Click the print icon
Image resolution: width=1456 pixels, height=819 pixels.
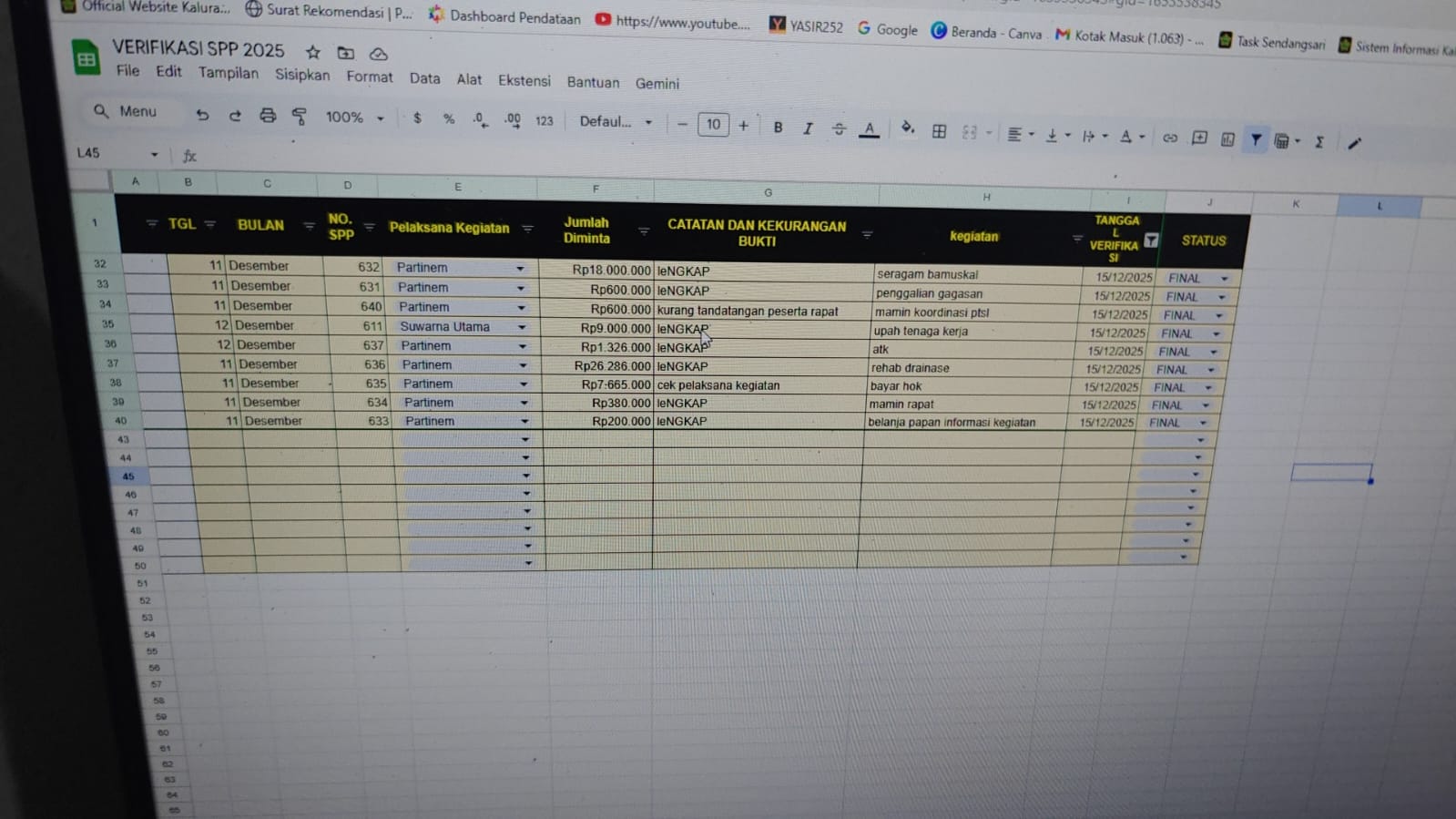[x=267, y=116]
